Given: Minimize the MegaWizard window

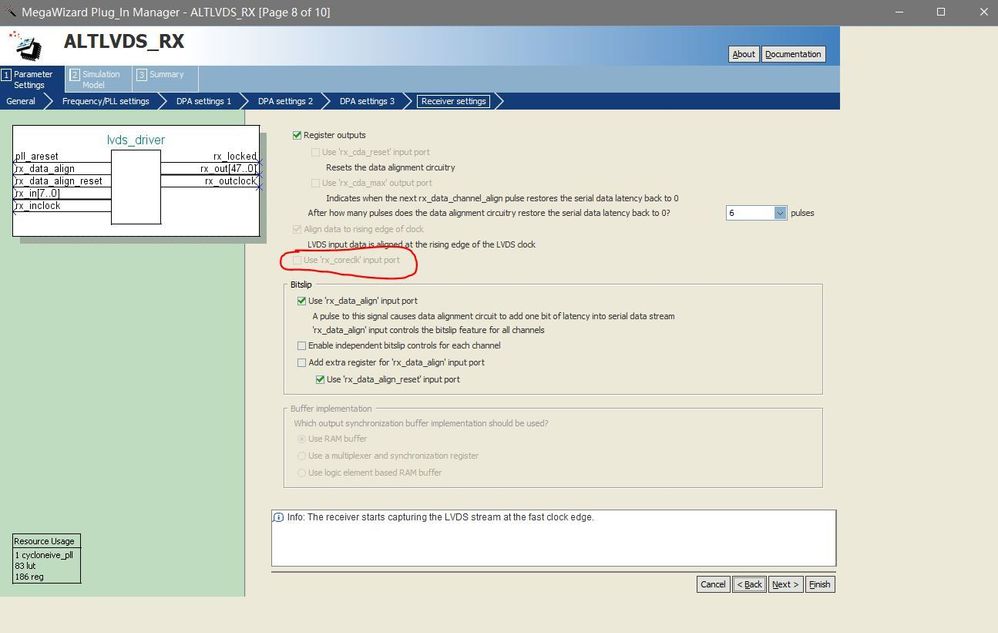Looking at the screenshot, I should 899,12.
